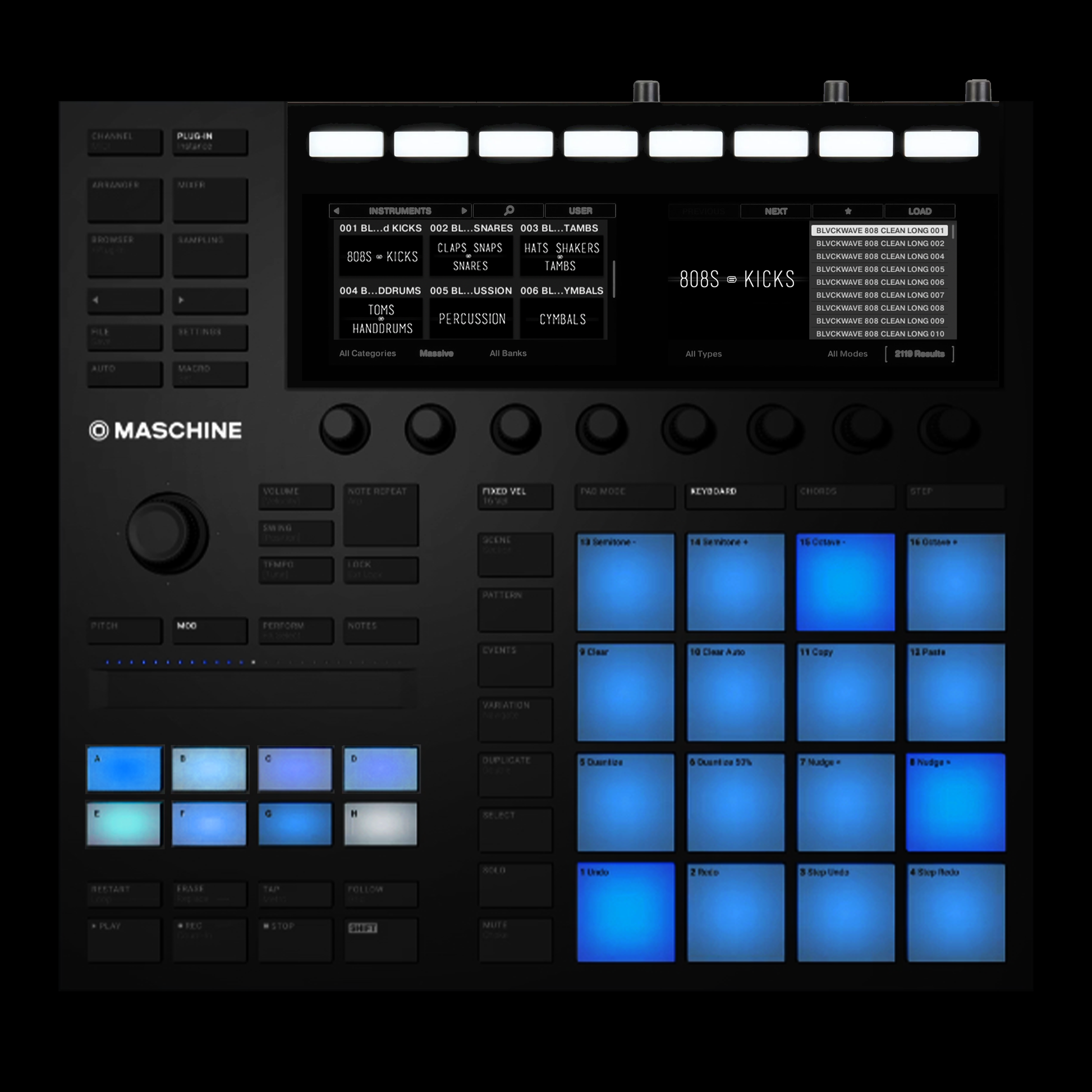The image size is (1092, 1092).
Task: Toggle the KEYBOARD mode button
Action: click(735, 496)
